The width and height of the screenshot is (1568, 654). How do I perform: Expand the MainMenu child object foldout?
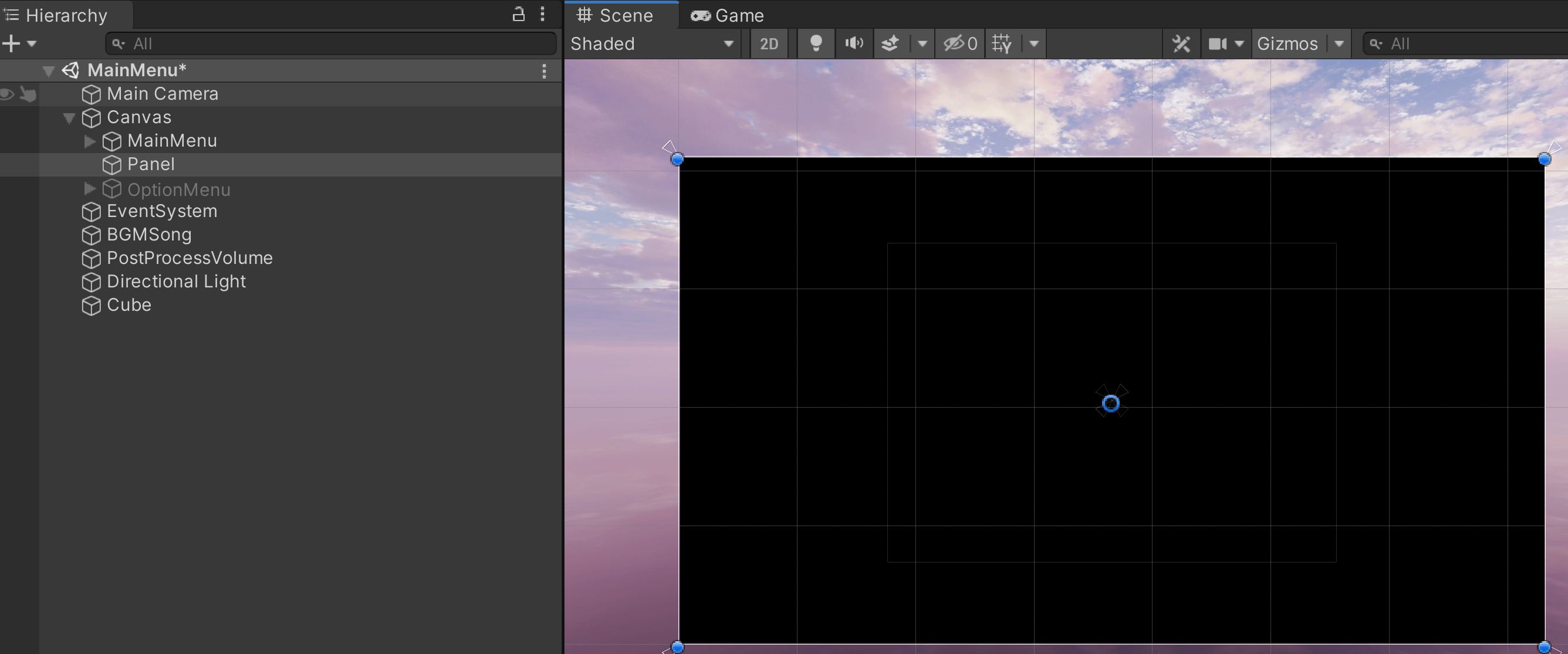89,141
